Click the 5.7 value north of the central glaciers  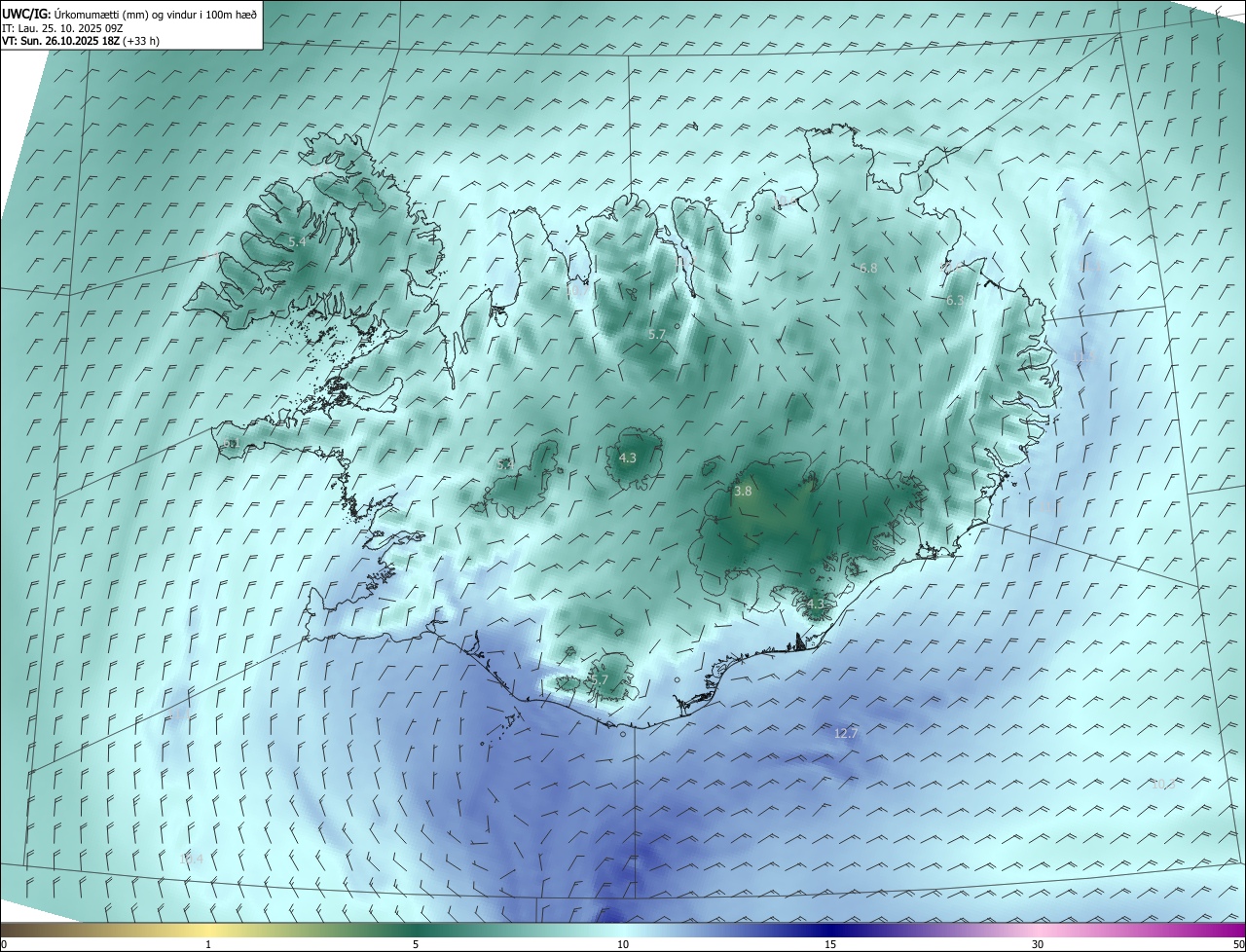tap(657, 334)
